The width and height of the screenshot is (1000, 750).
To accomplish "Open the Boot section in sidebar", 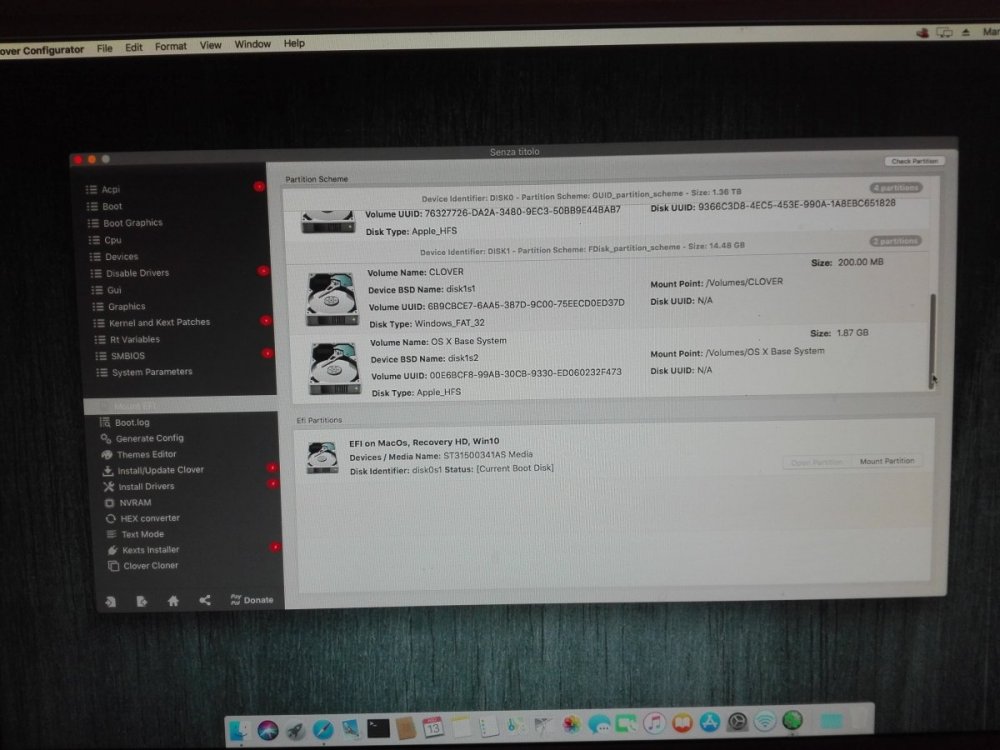I will tap(112, 206).
